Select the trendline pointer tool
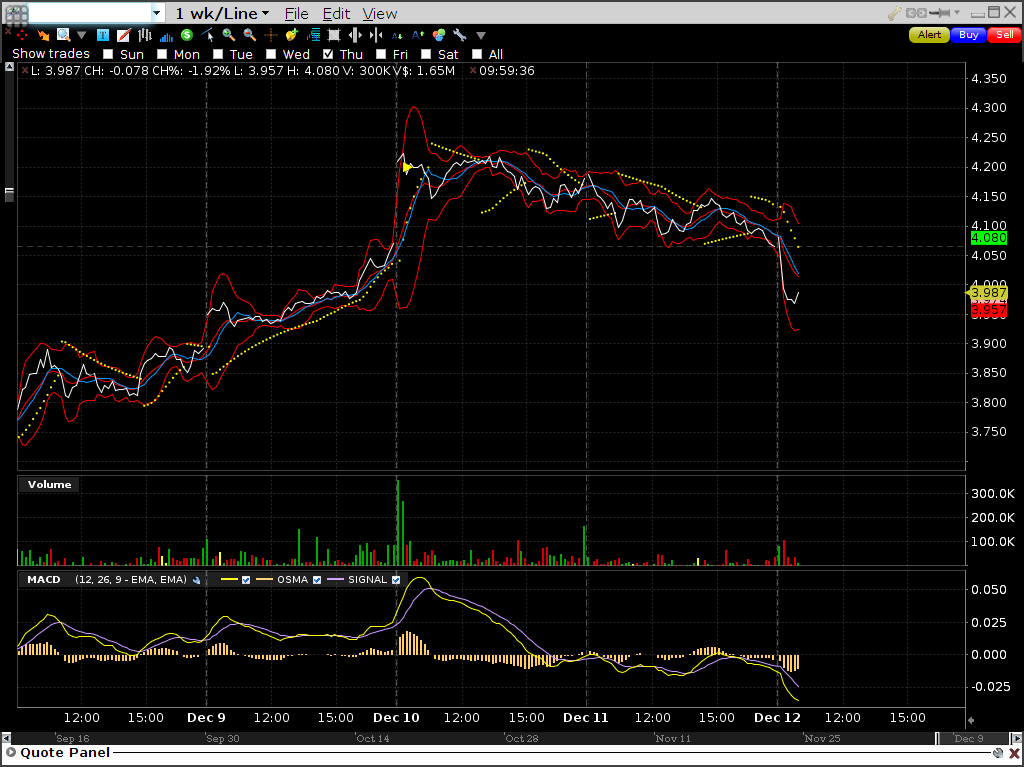This screenshot has height=767, width=1024. [x=208, y=35]
